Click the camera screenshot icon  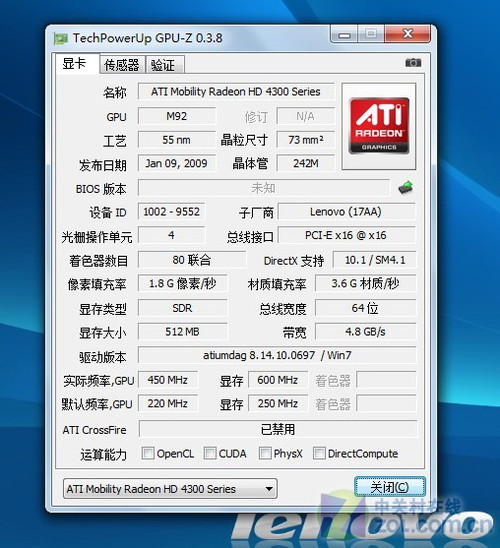[413, 63]
